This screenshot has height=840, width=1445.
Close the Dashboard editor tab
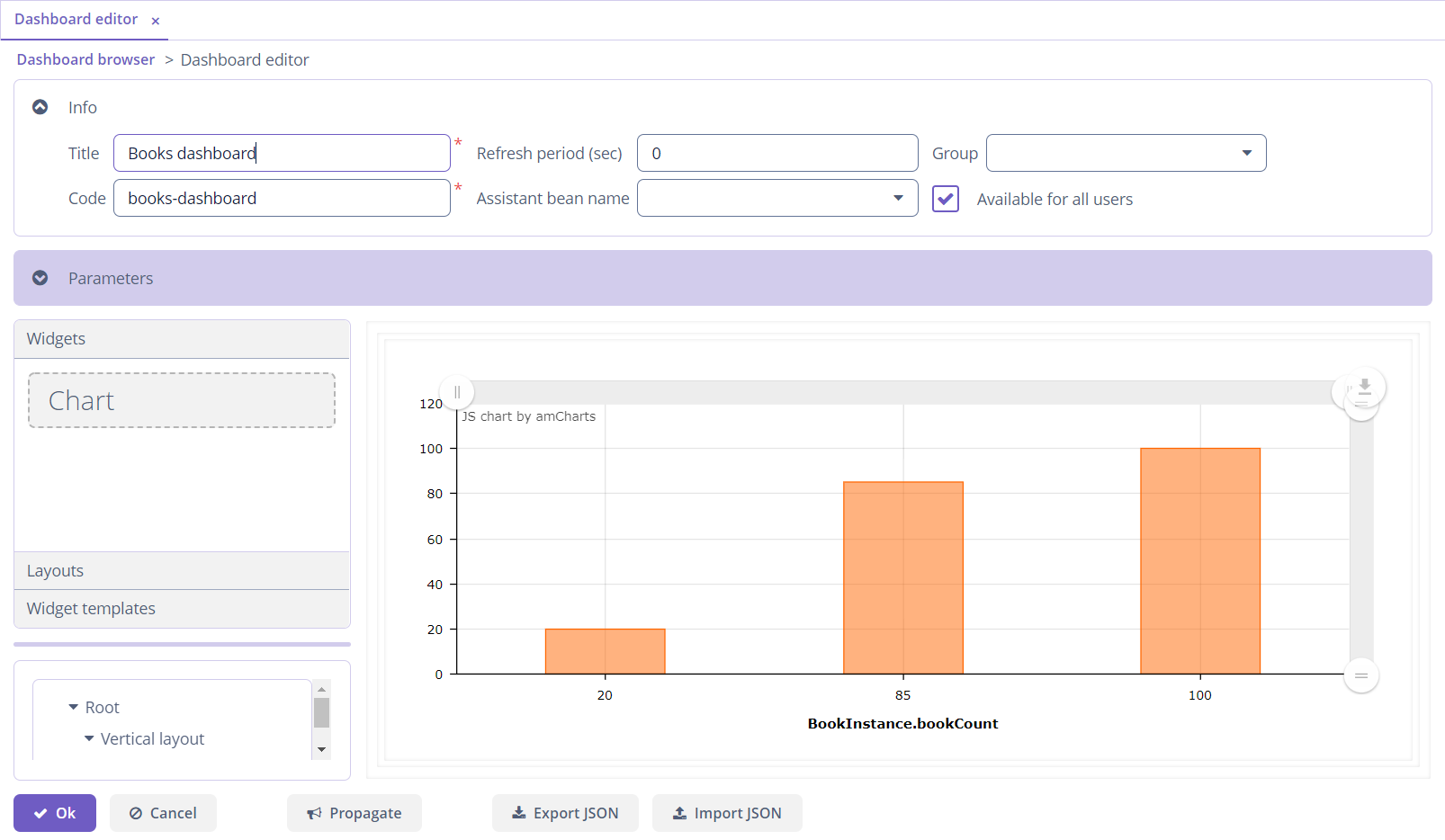[156, 21]
